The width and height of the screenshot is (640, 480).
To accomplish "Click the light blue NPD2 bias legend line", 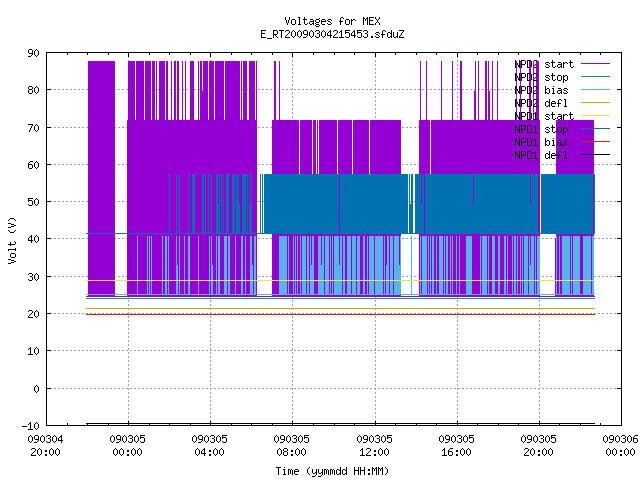I will (x=595, y=89).
